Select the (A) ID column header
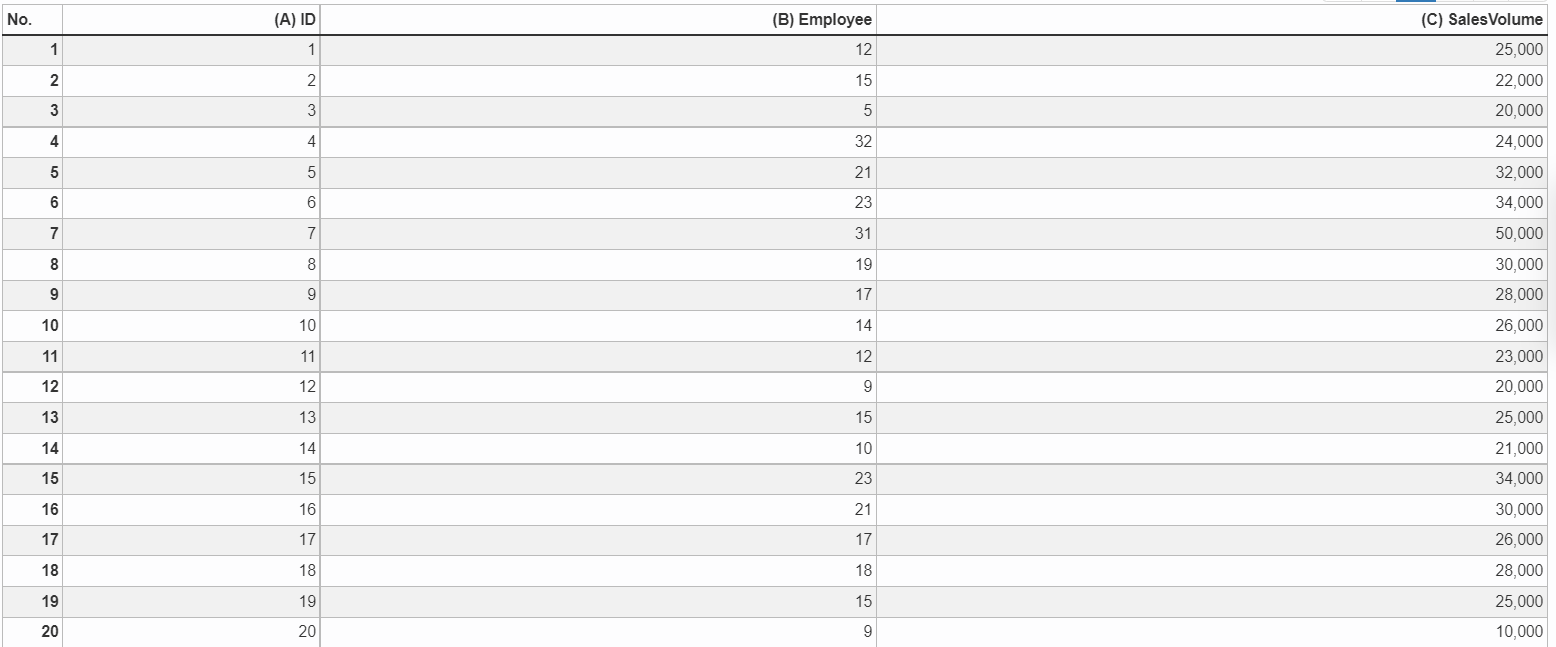The image size is (1556, 647). 191,19
